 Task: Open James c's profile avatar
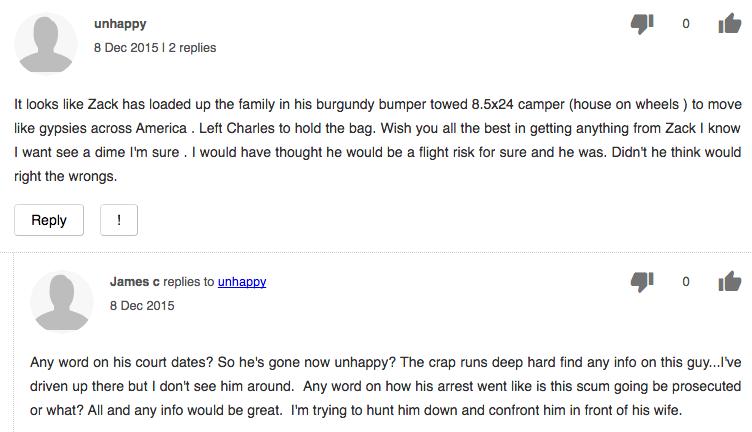61,302
